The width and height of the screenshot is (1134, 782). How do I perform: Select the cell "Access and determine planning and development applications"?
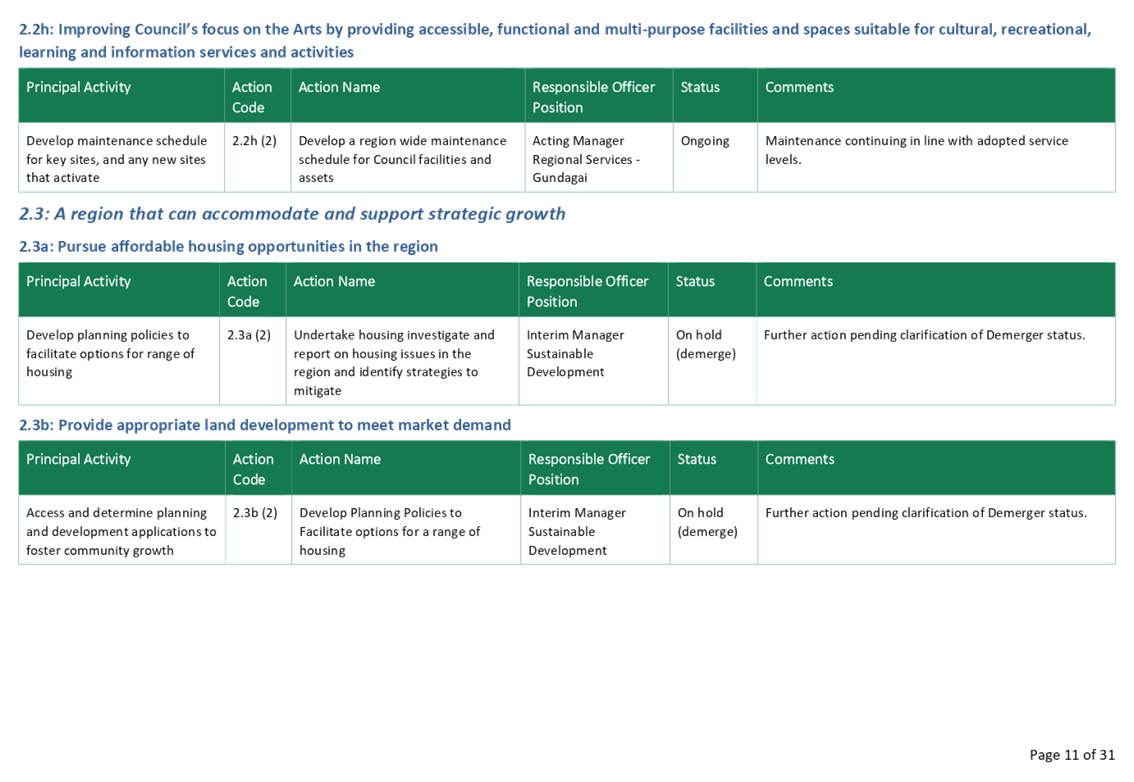[122, 532]
